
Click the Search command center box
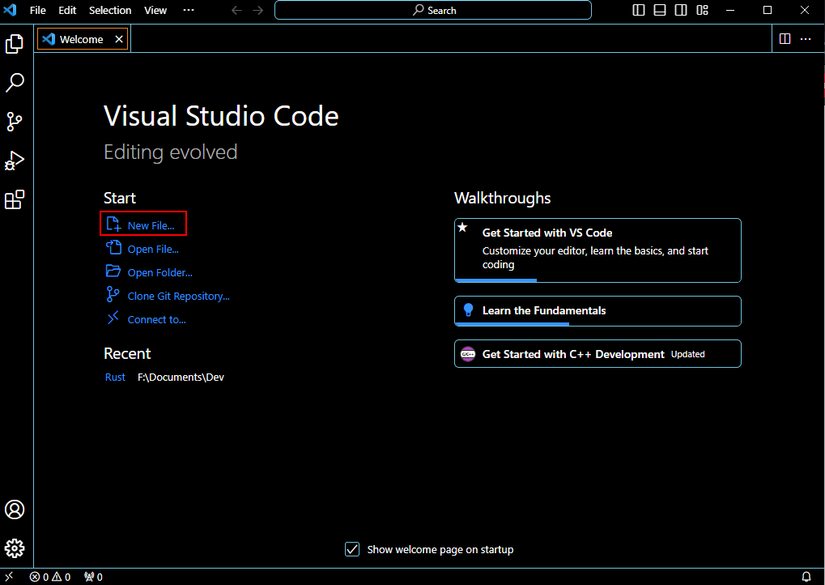432,11
